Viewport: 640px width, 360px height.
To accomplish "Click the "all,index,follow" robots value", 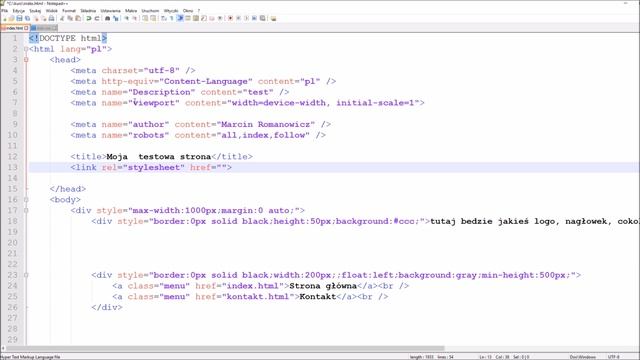I will (263, 135).
